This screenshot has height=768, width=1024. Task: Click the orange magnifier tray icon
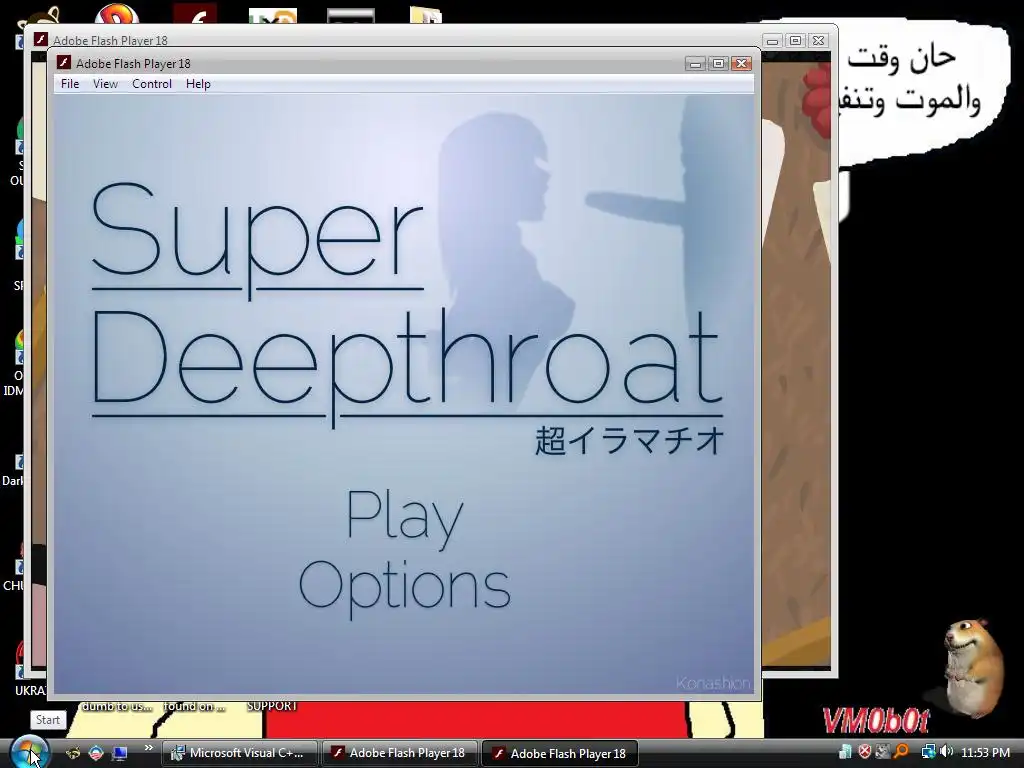pos(902,752)
